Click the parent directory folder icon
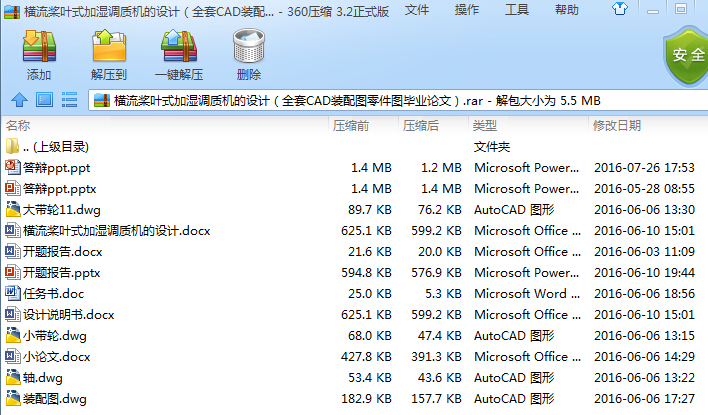Image resolution: width=708 pixels, height=415 pixels. click(x=13, y=146)
